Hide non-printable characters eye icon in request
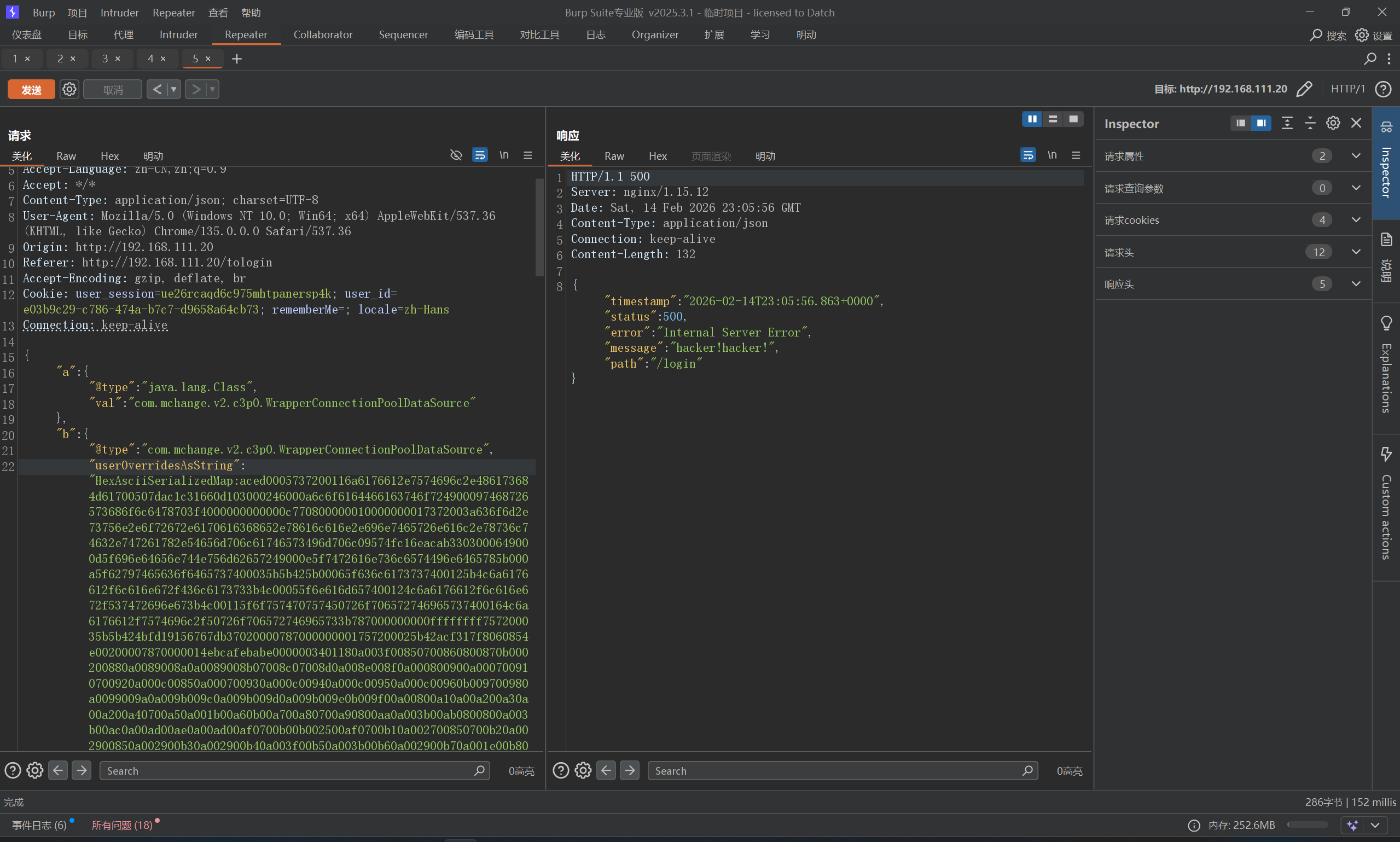Image resolution: width=1400 pixels, height=842 pixels. 456,155
